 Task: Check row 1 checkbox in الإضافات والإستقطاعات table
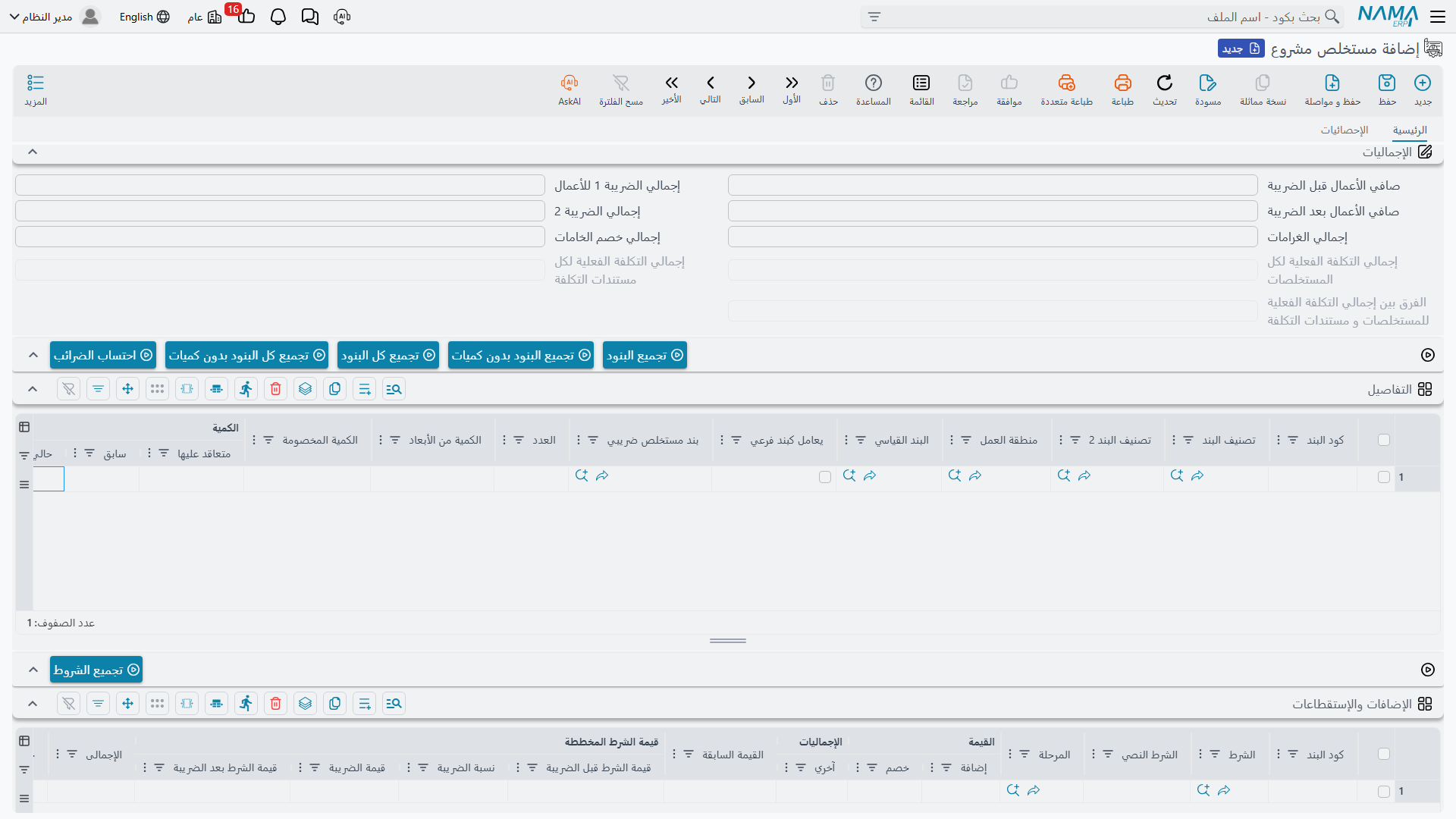1384,792
